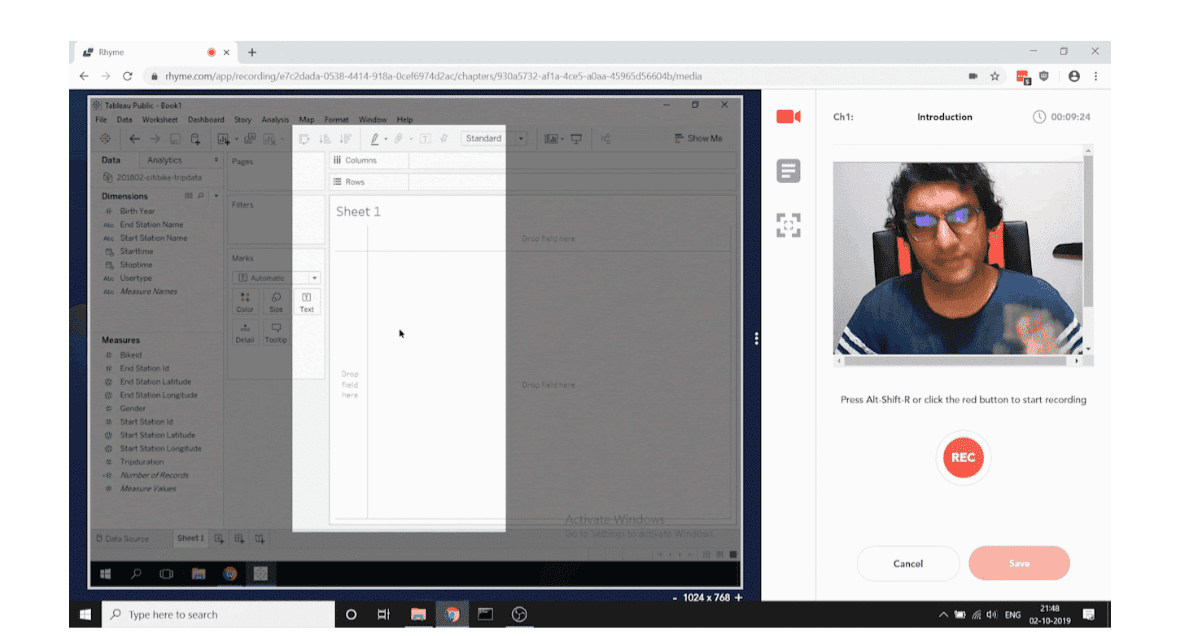Click the Highlight pen icon in toolbar
This screenshot has width=1194, height=636.
coord(375,139)
